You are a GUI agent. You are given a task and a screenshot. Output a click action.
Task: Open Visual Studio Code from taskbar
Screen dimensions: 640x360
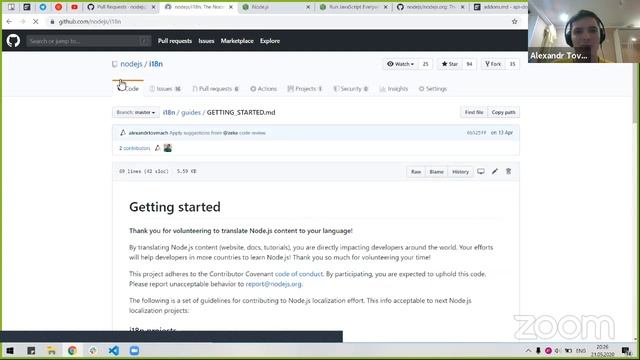point(114,351)
